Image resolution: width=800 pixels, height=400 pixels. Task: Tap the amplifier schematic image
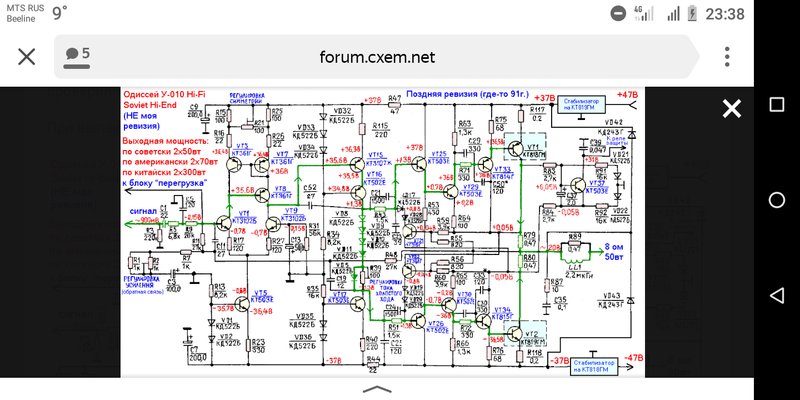[x=383, y=232]
